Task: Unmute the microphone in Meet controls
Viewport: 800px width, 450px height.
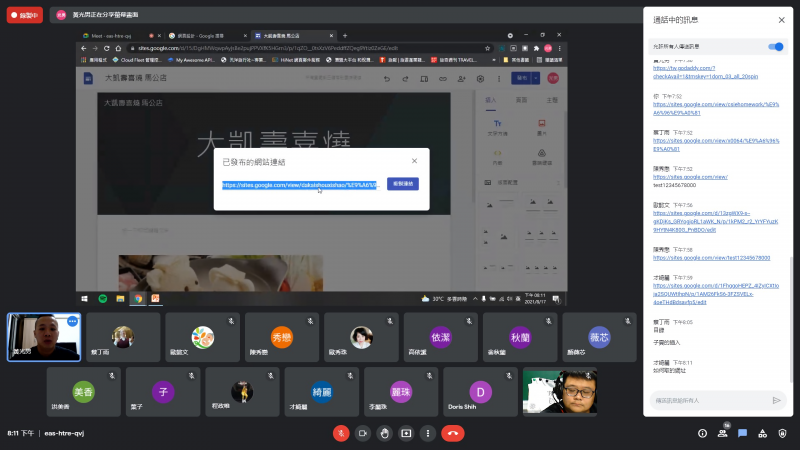Action: (x=341, y=433)
